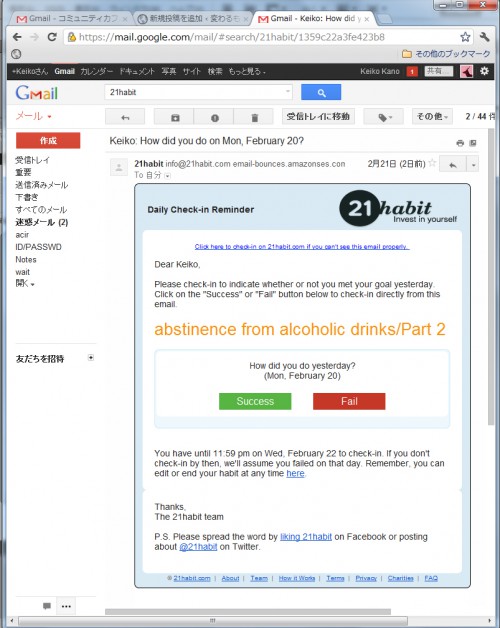Image resolution: width=500 pixels, height=628 pixels.
Task: Print the email using printer icon
Action: (x=460, y=143)
